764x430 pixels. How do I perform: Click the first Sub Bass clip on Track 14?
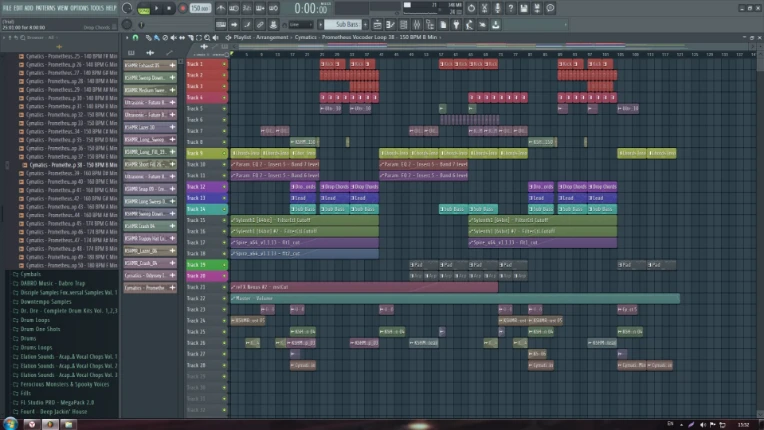pyautogui.click(x=305, y=209)
